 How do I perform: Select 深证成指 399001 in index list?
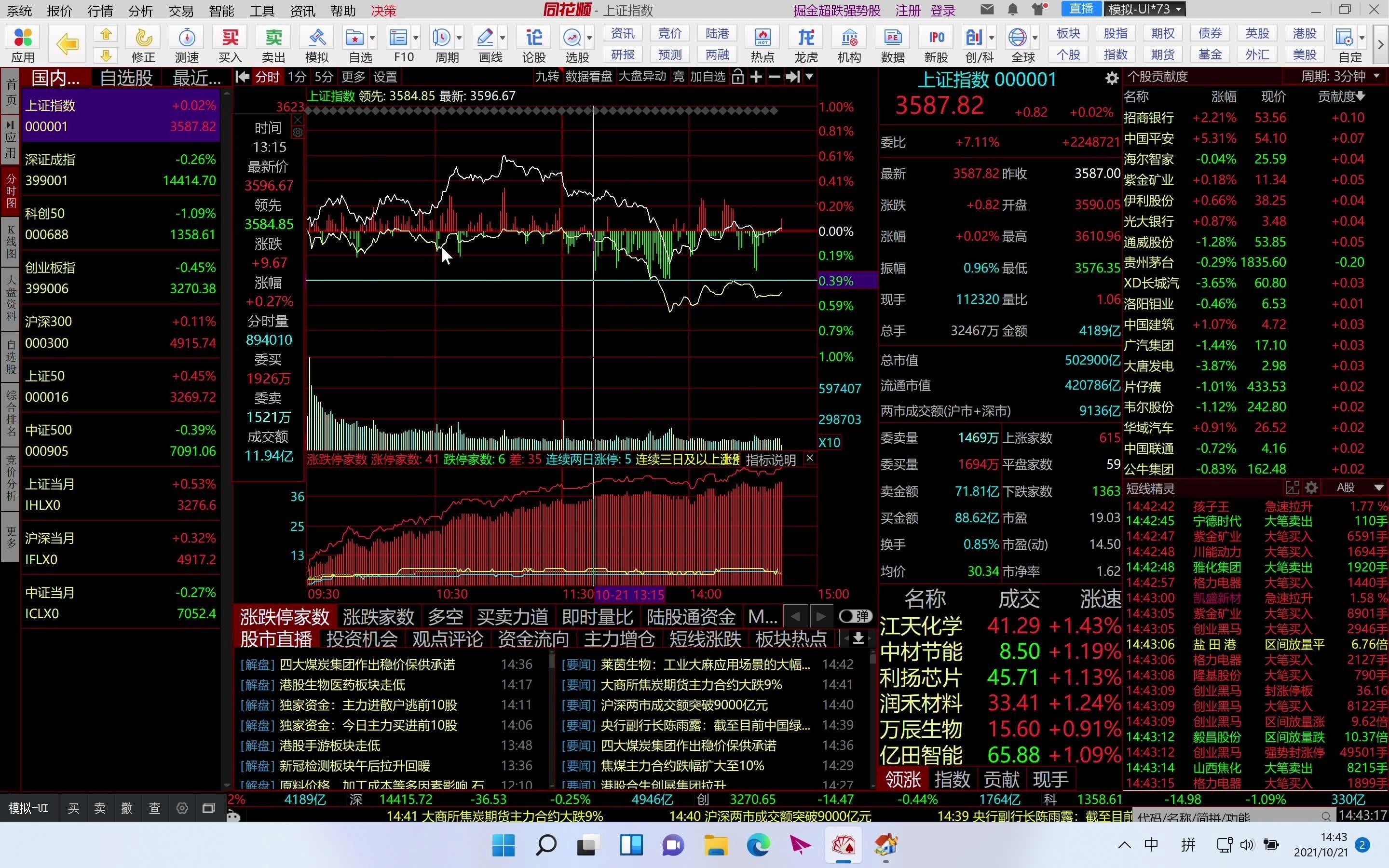pyautogui.click(x=121, y=170)
